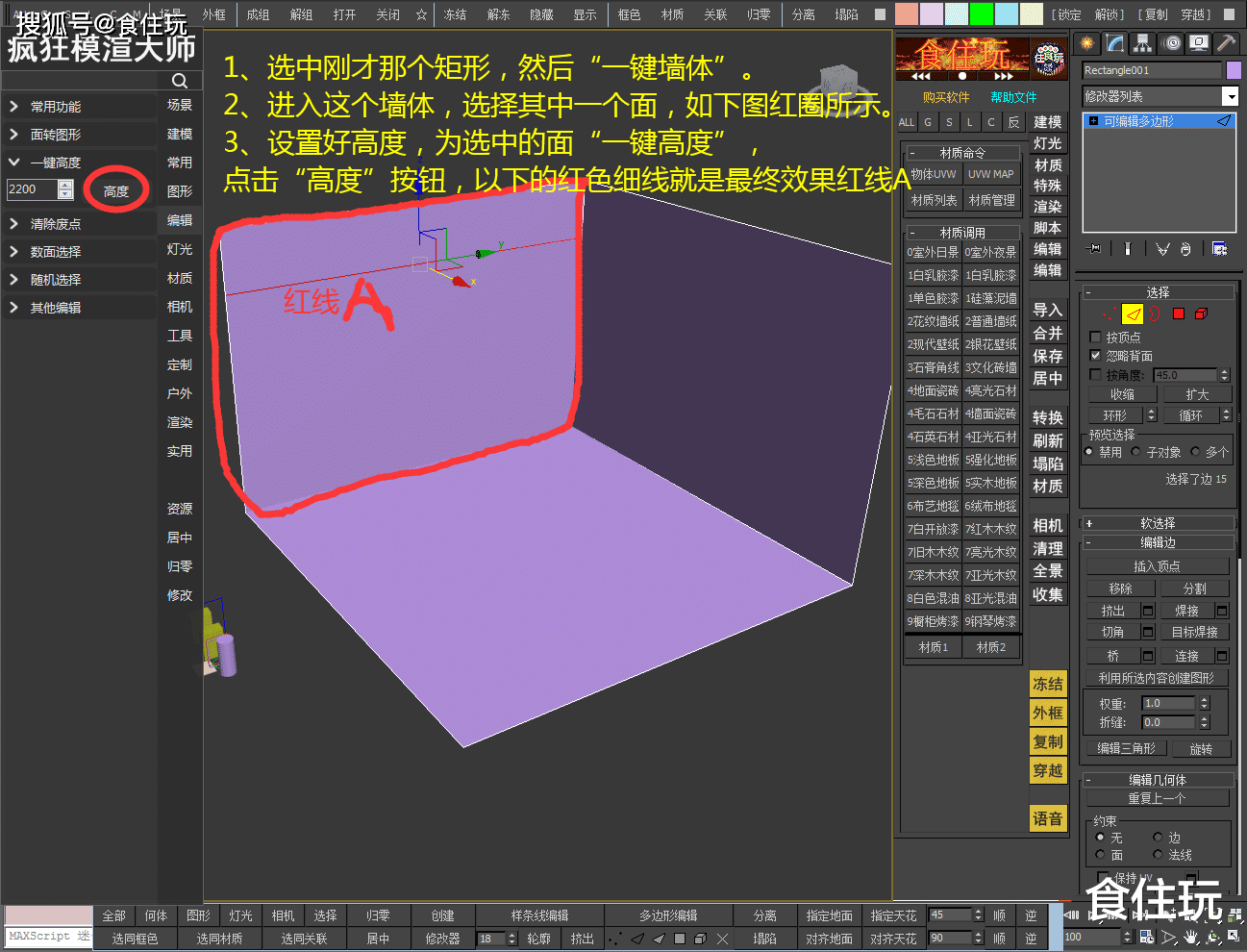The width and height of the screenshot is (1247, 952).
Task: Switch to the Hierarchy panel tab
Action: pyautogui.click(x=1142, y=43)
